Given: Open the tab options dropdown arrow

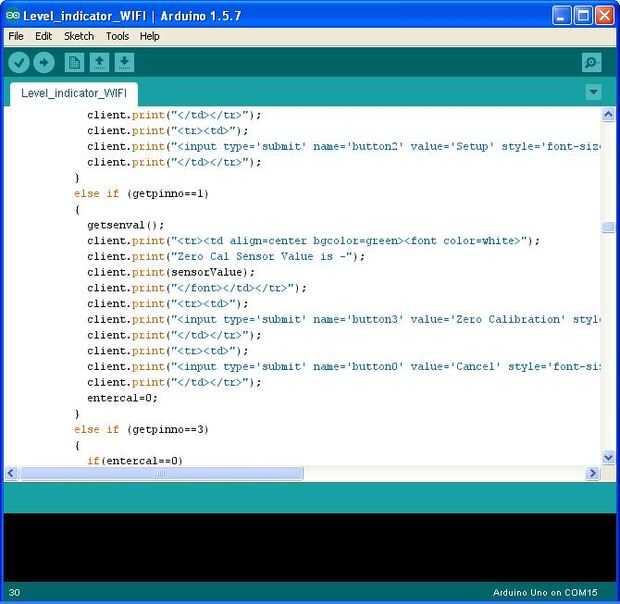Looking at the screenshot, I should click(x=594, y=92).
